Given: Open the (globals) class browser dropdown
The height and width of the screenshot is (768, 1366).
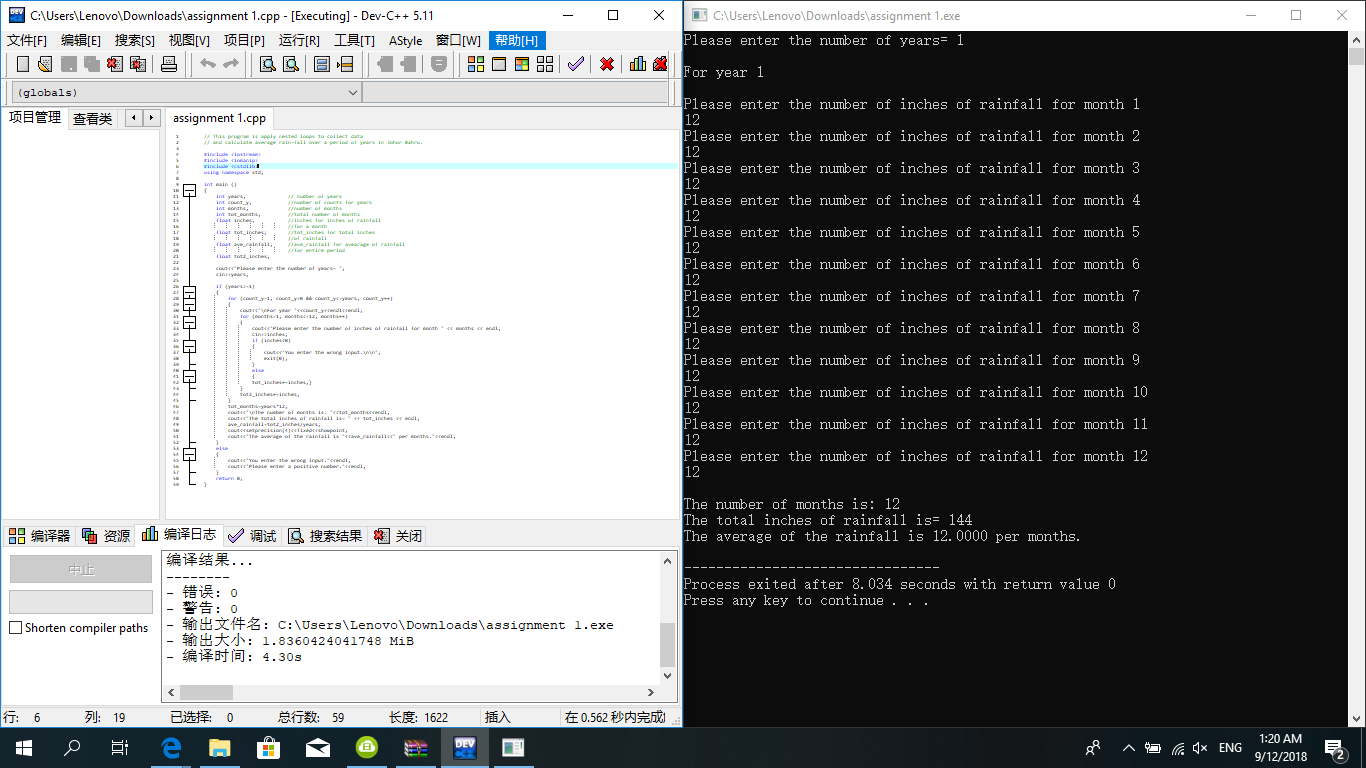Looking at the screenshot, I should tap(353, 91).
